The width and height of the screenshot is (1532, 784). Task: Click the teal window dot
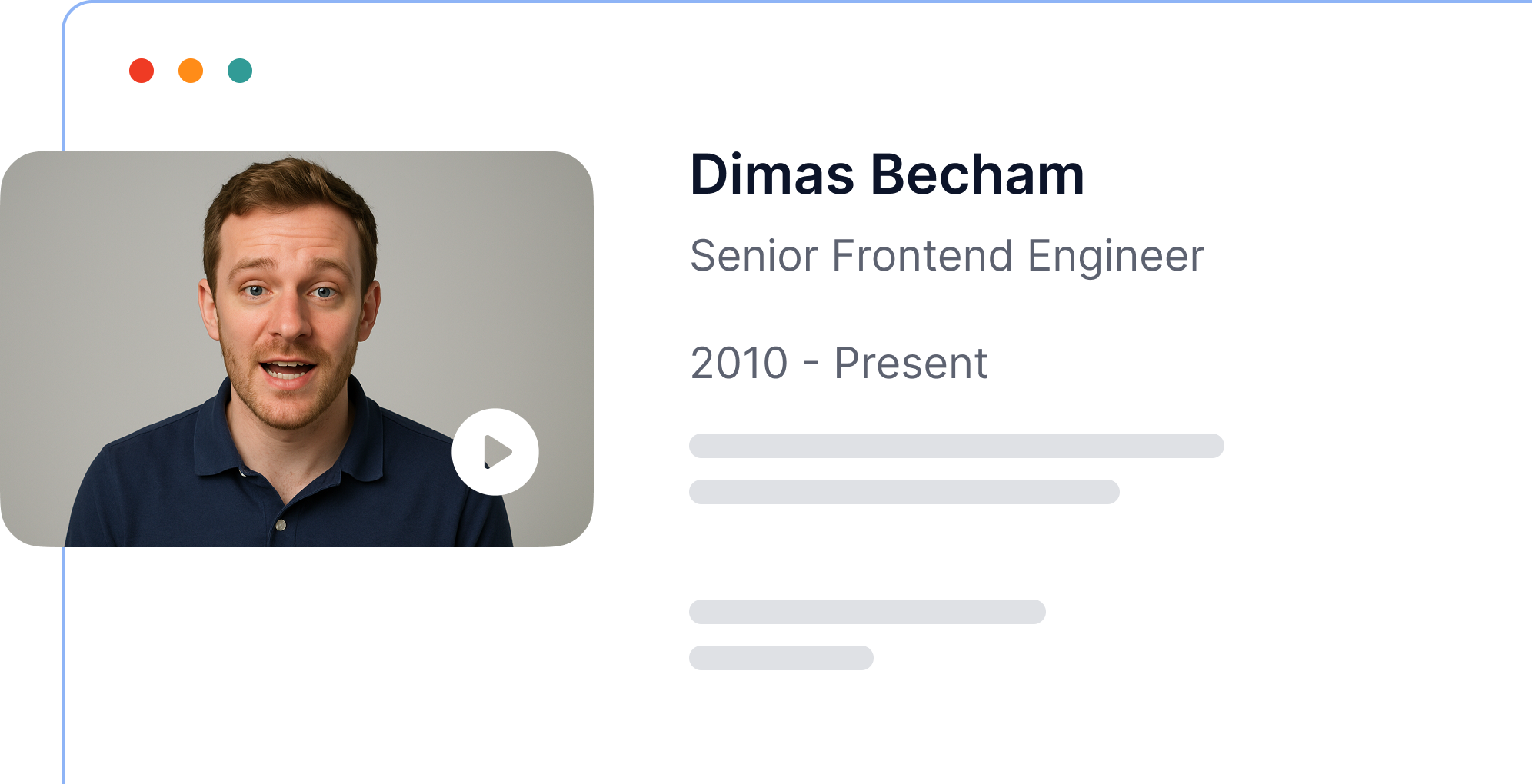[x=240, y=71]
